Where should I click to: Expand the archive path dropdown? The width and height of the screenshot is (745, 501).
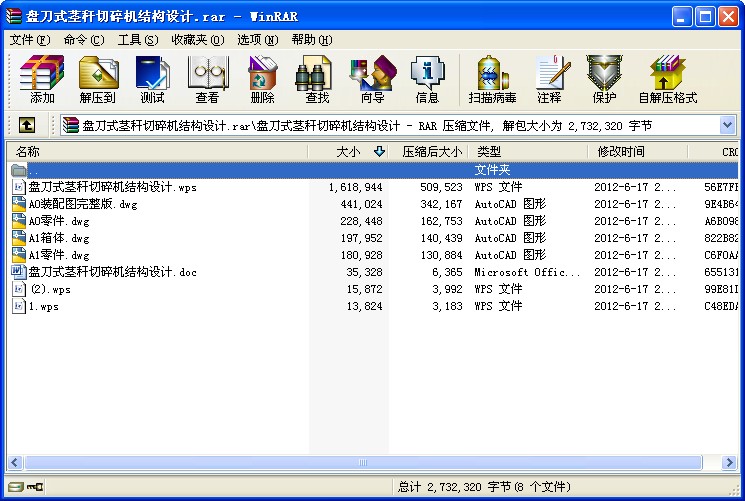(x=727, y=125)
